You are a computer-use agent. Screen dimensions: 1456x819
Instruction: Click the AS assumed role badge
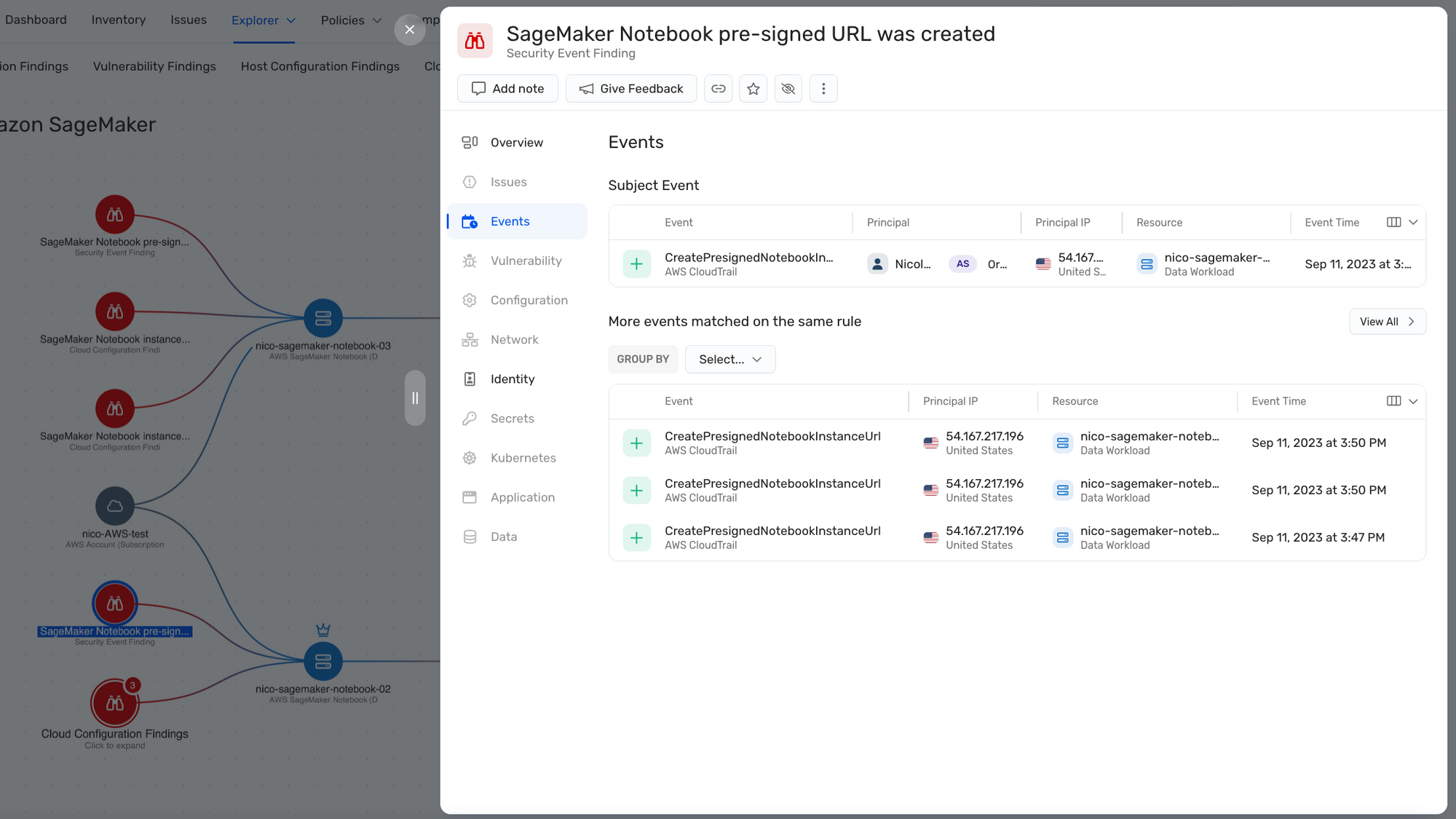click(962, 264)
